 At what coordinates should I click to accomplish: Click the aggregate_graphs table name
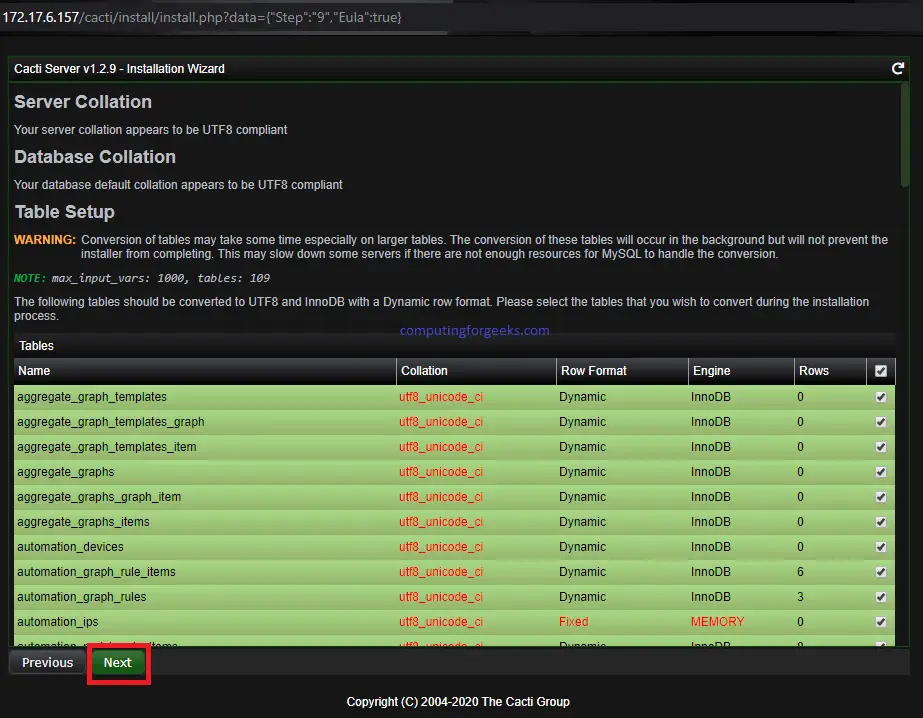point(65,472)
